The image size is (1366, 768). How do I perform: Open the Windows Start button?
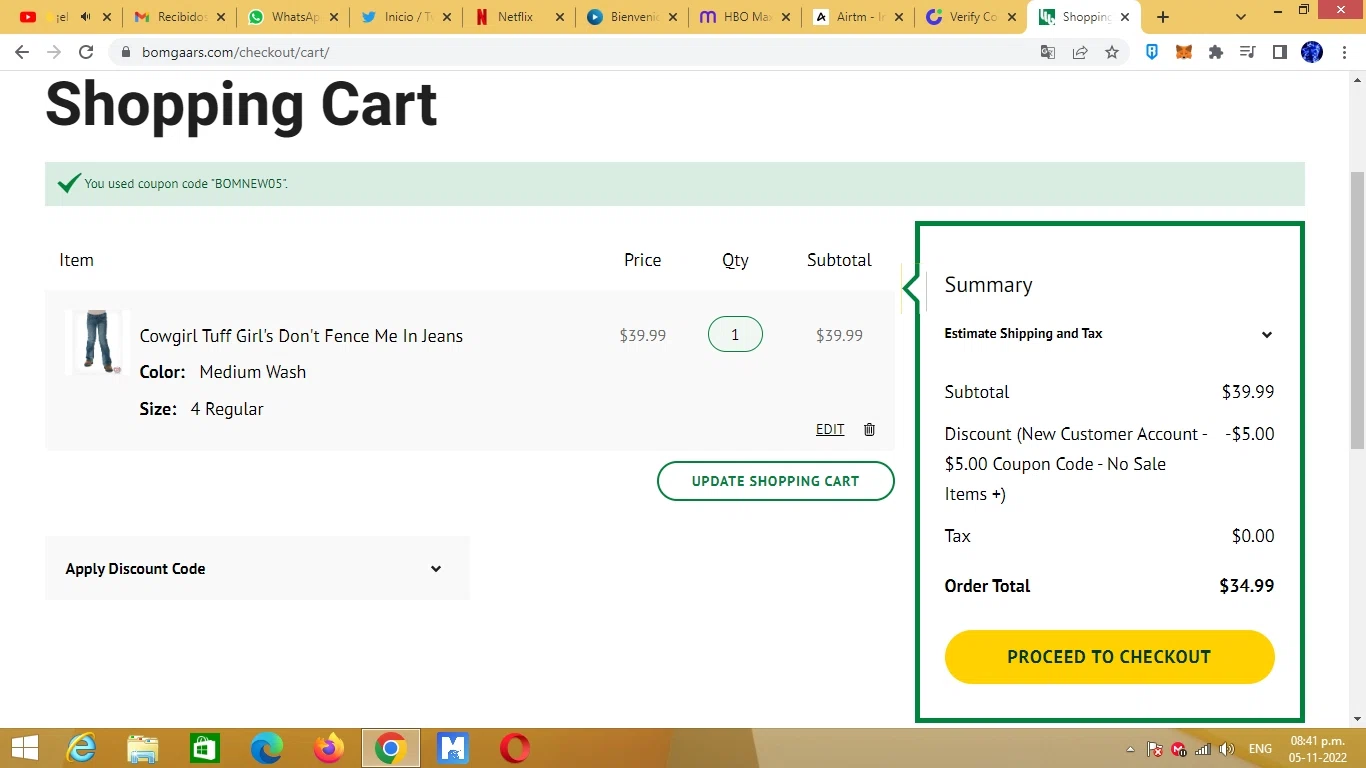[x=24, y=748]
